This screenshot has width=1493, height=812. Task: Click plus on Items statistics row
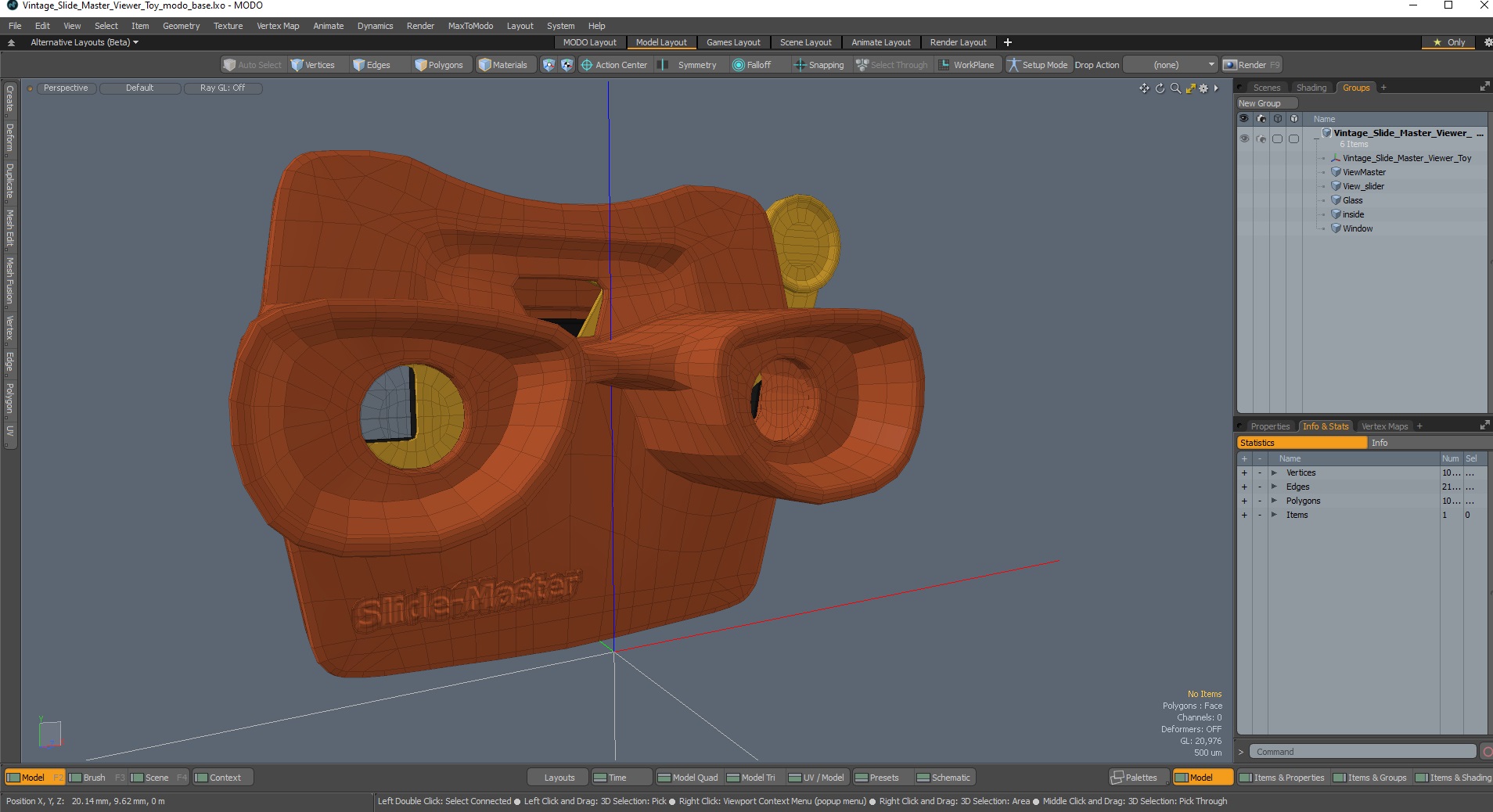(x=1244, y=515)
